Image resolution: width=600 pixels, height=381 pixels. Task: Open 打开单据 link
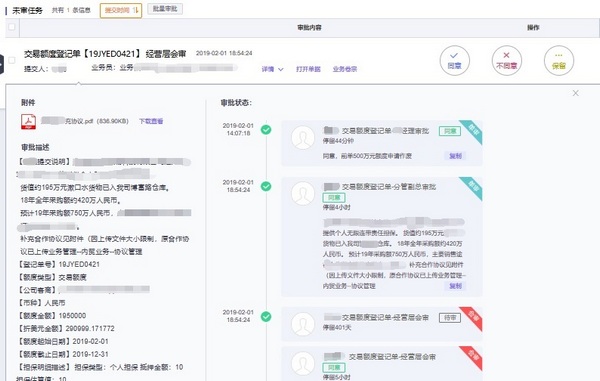click(308, 69)
